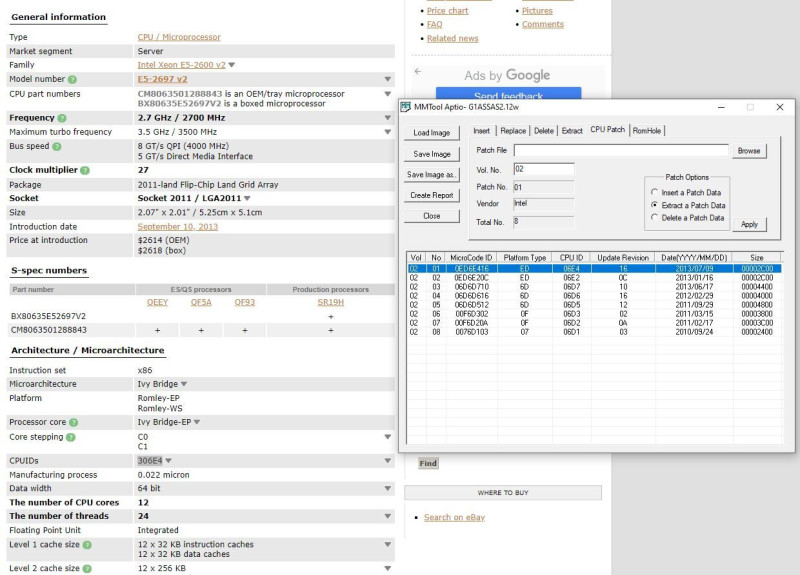Open the Ivy Bridge-EP processor core dropdown
This screenshot has width=800, height=575.
tap(197, 422)
